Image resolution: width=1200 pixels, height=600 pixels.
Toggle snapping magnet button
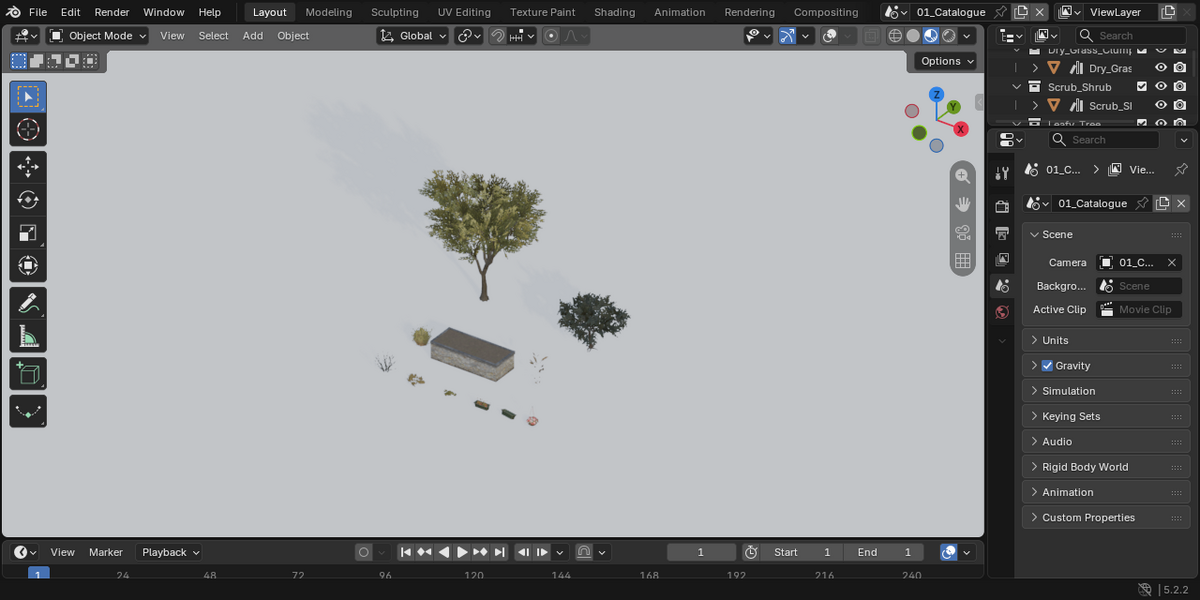pos(497,36)
